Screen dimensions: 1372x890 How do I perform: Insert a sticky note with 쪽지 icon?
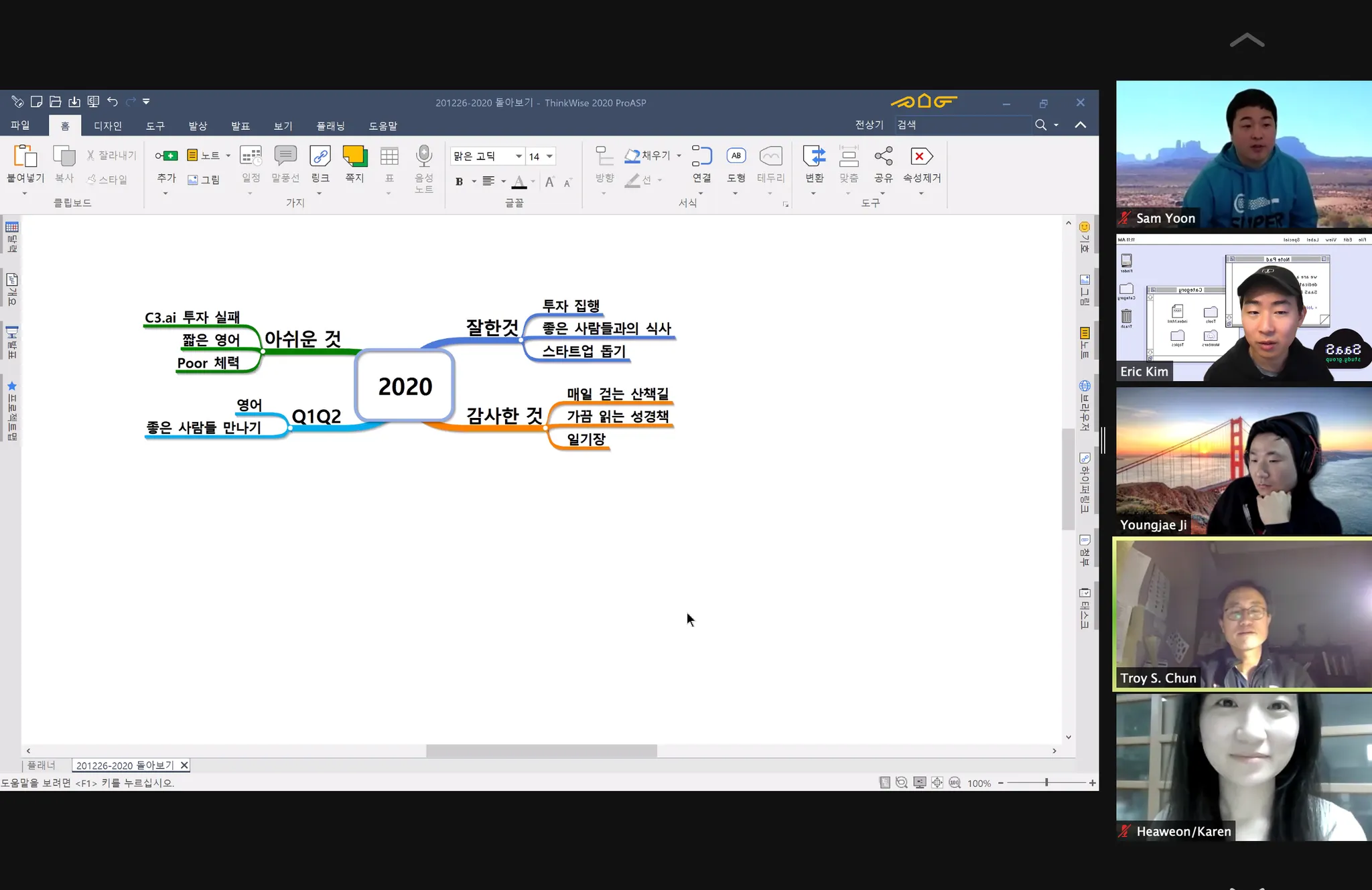click(x=354, y=157)
